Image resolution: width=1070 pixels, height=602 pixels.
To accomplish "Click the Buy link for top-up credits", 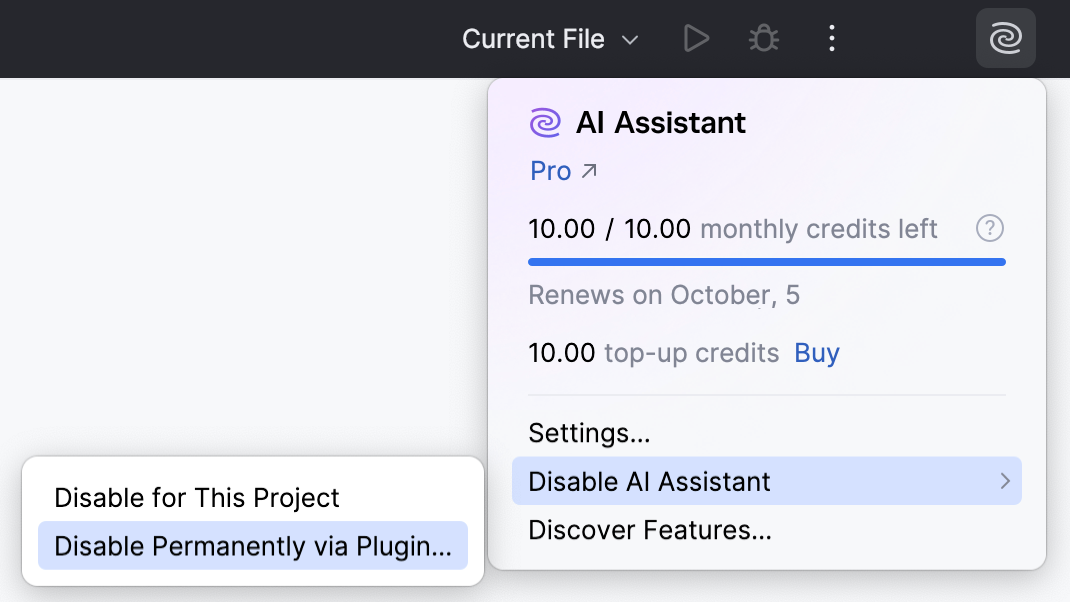I will coord(816,352).
